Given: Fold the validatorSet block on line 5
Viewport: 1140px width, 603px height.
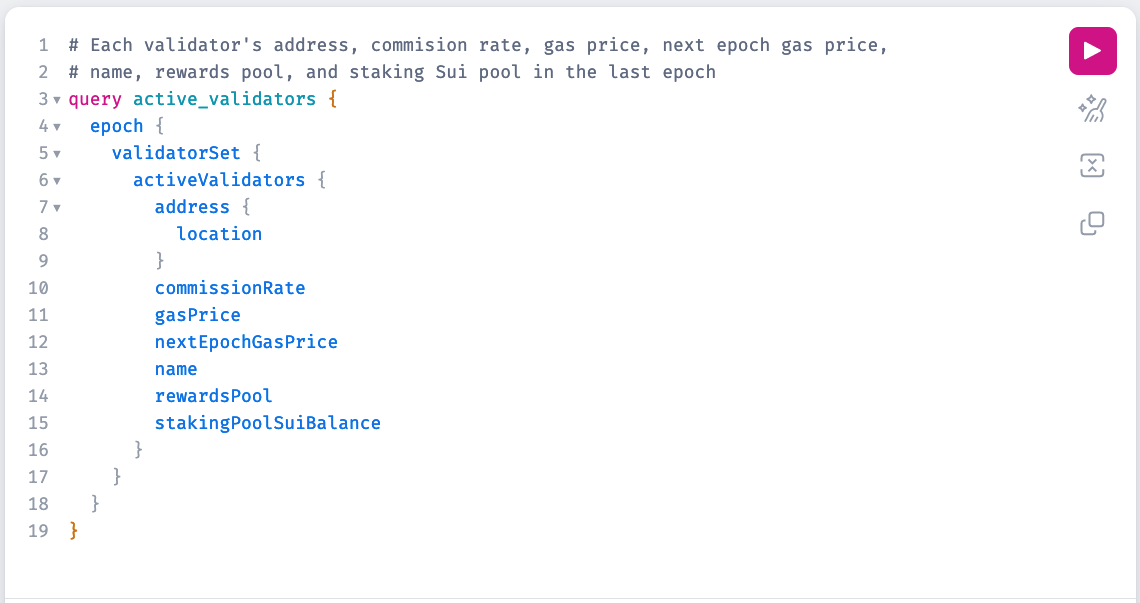Looking at the screenshot, I should [x=57, y=154].
